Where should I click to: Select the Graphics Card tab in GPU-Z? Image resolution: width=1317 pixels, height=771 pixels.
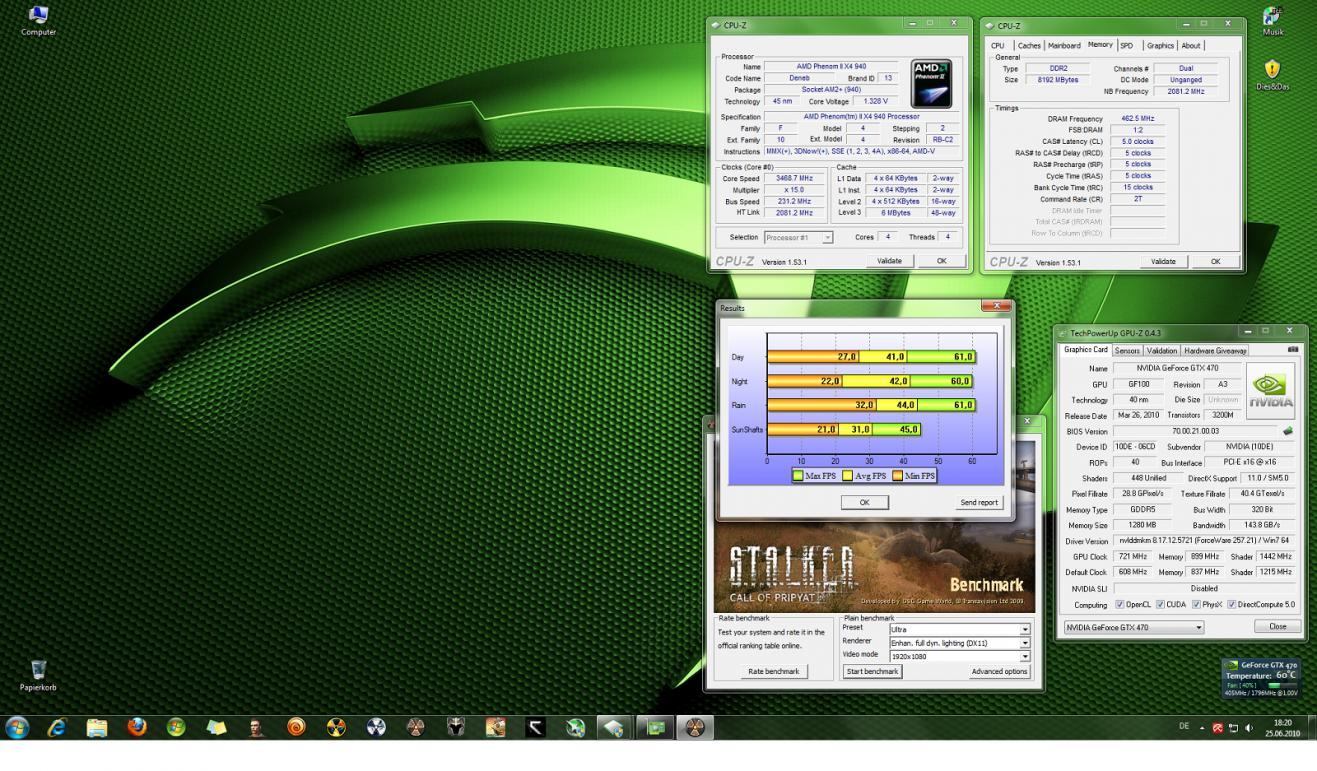(x=1086, y=350)
